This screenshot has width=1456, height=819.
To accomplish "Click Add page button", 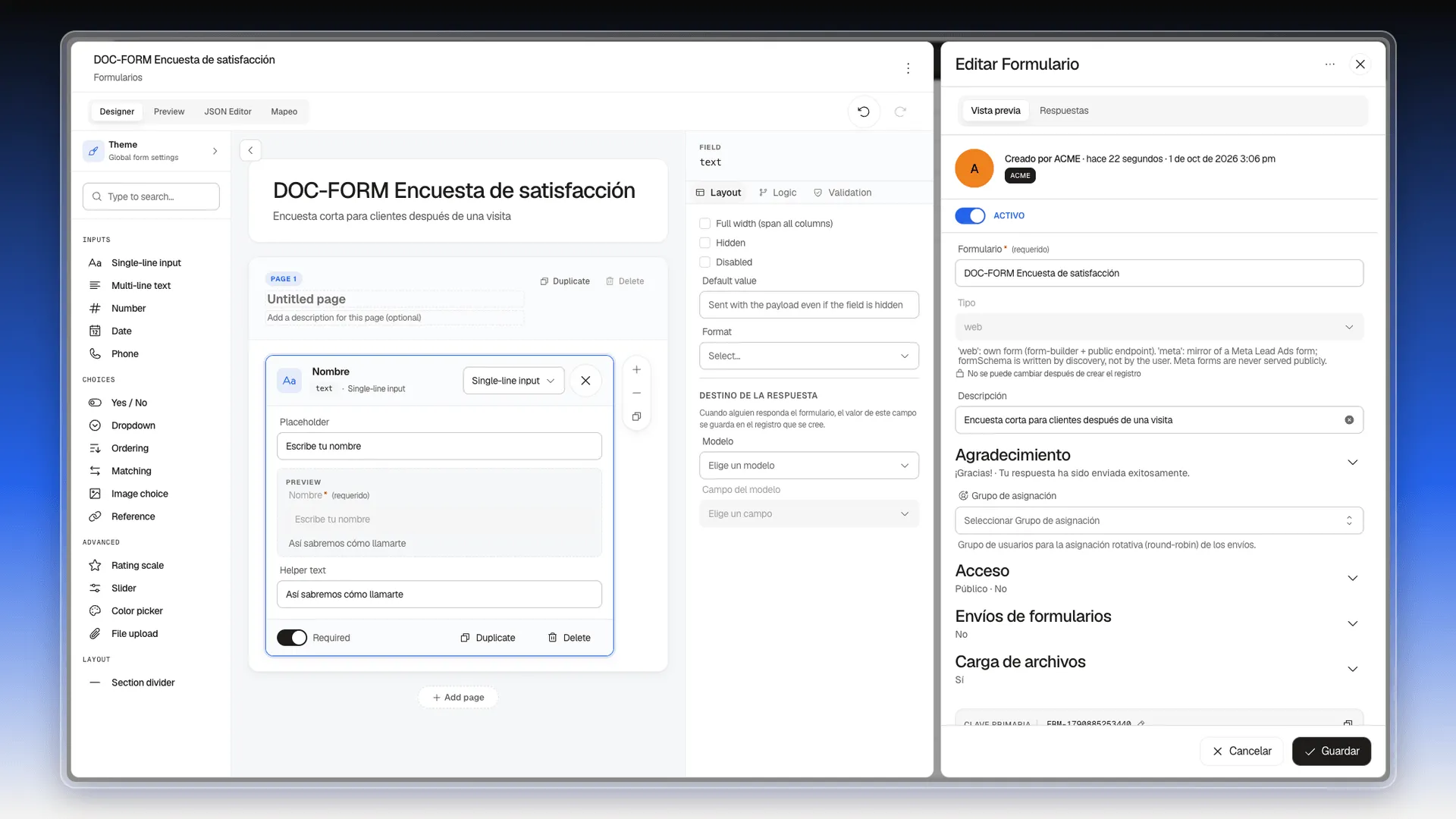I will coord(458,698).
